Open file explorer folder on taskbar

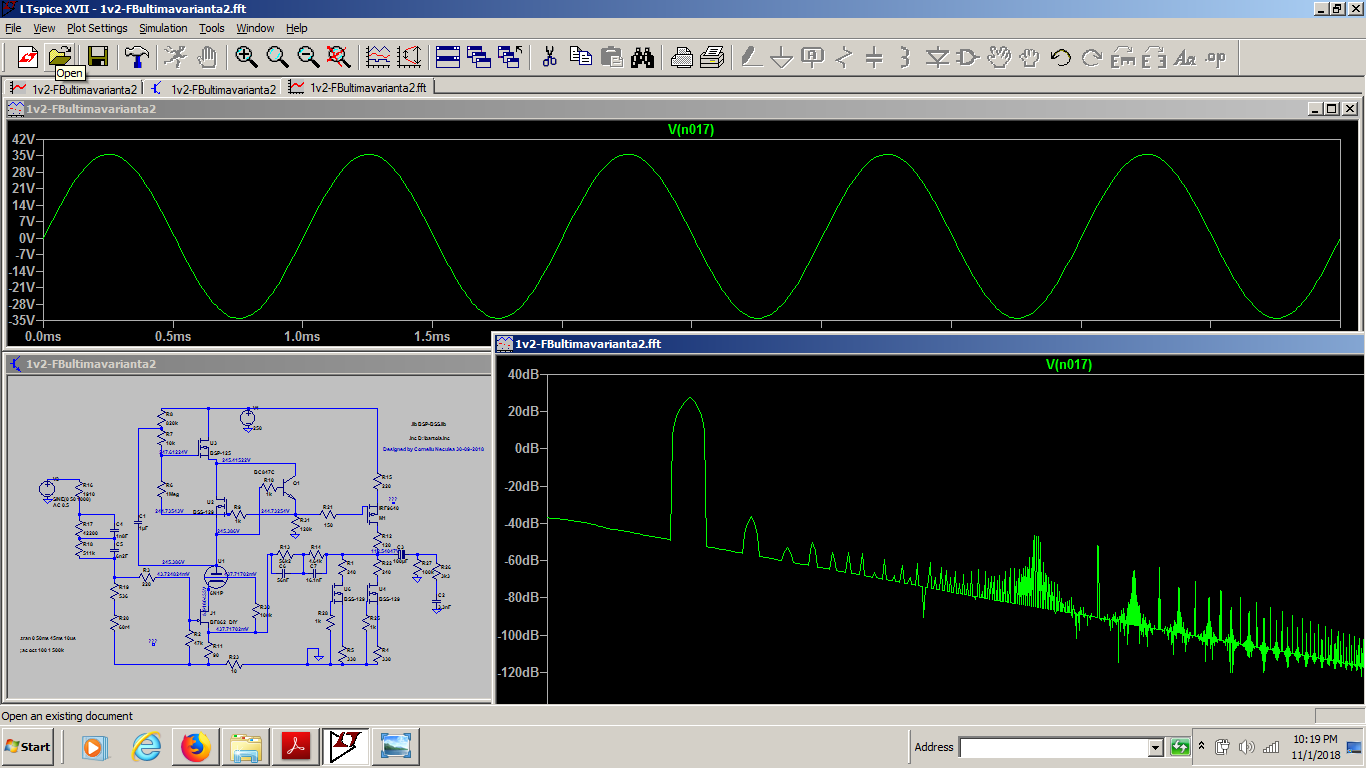(246, 747)
